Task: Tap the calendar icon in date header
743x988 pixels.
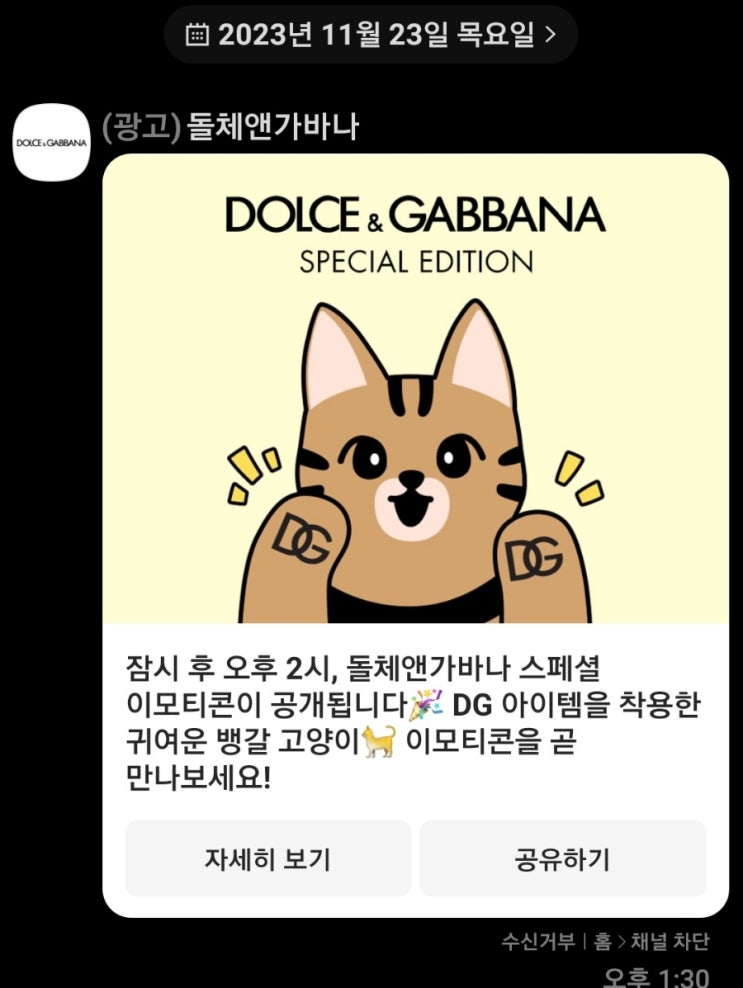Action: tap(197, 34)
